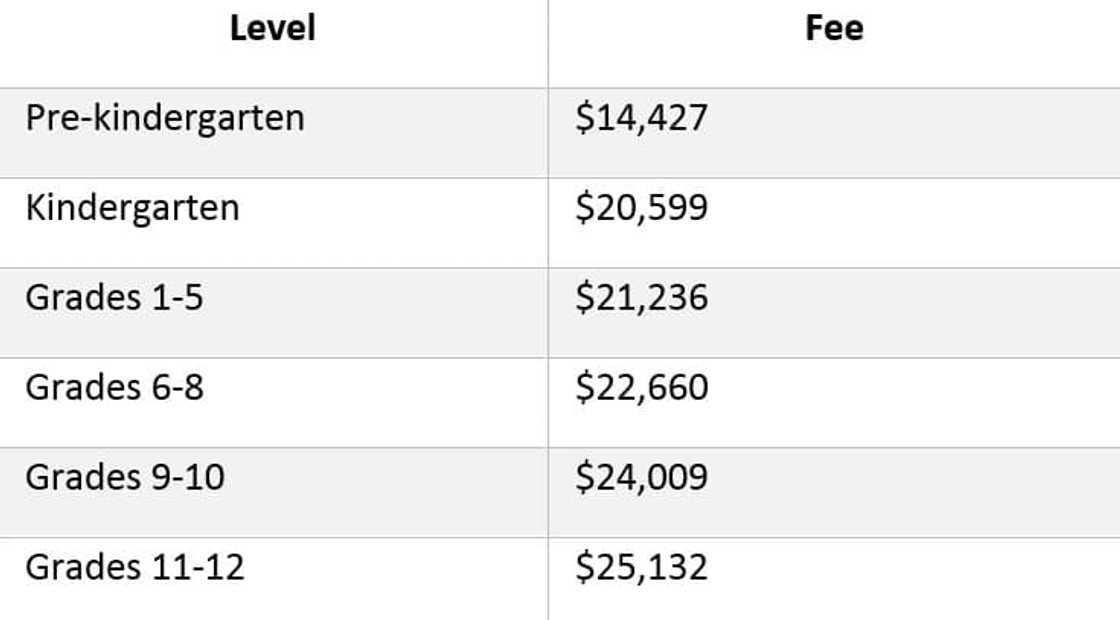Select the $21,236 fee amount
1120x620 pixels.
[641, 298]
